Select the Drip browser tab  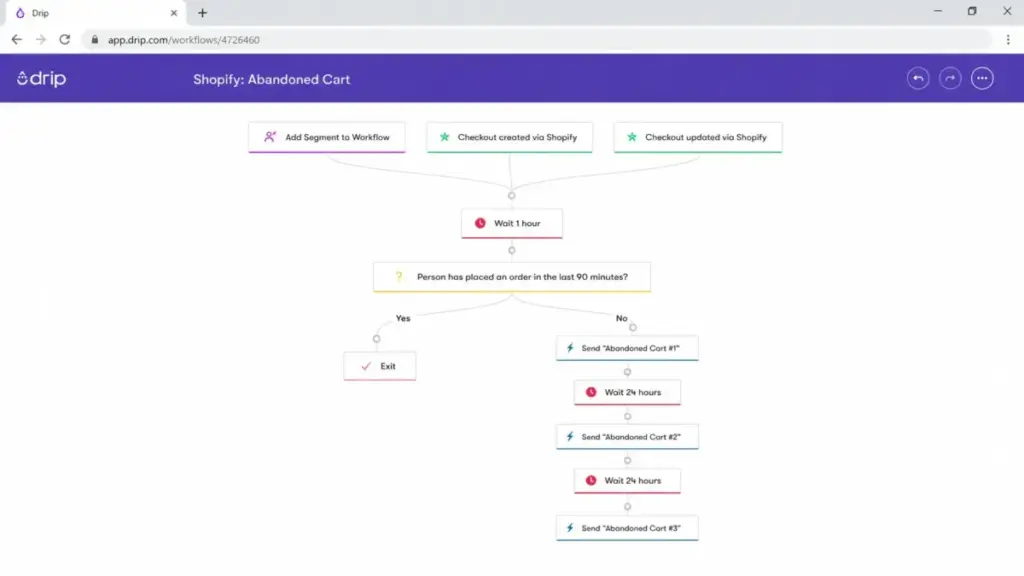click(x=97, y=13)
